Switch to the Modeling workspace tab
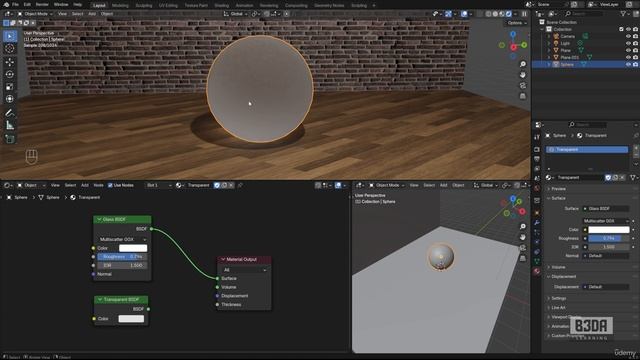The image size is (640, 360). [x=120, y=6]
